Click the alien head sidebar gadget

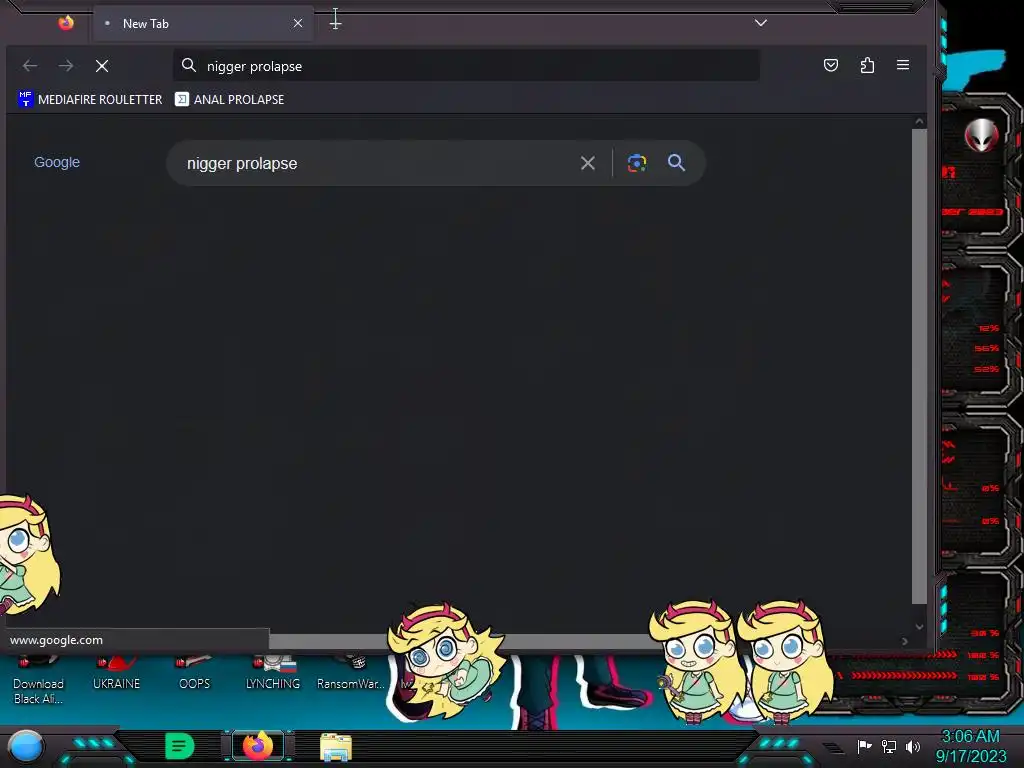pos(982,135)
